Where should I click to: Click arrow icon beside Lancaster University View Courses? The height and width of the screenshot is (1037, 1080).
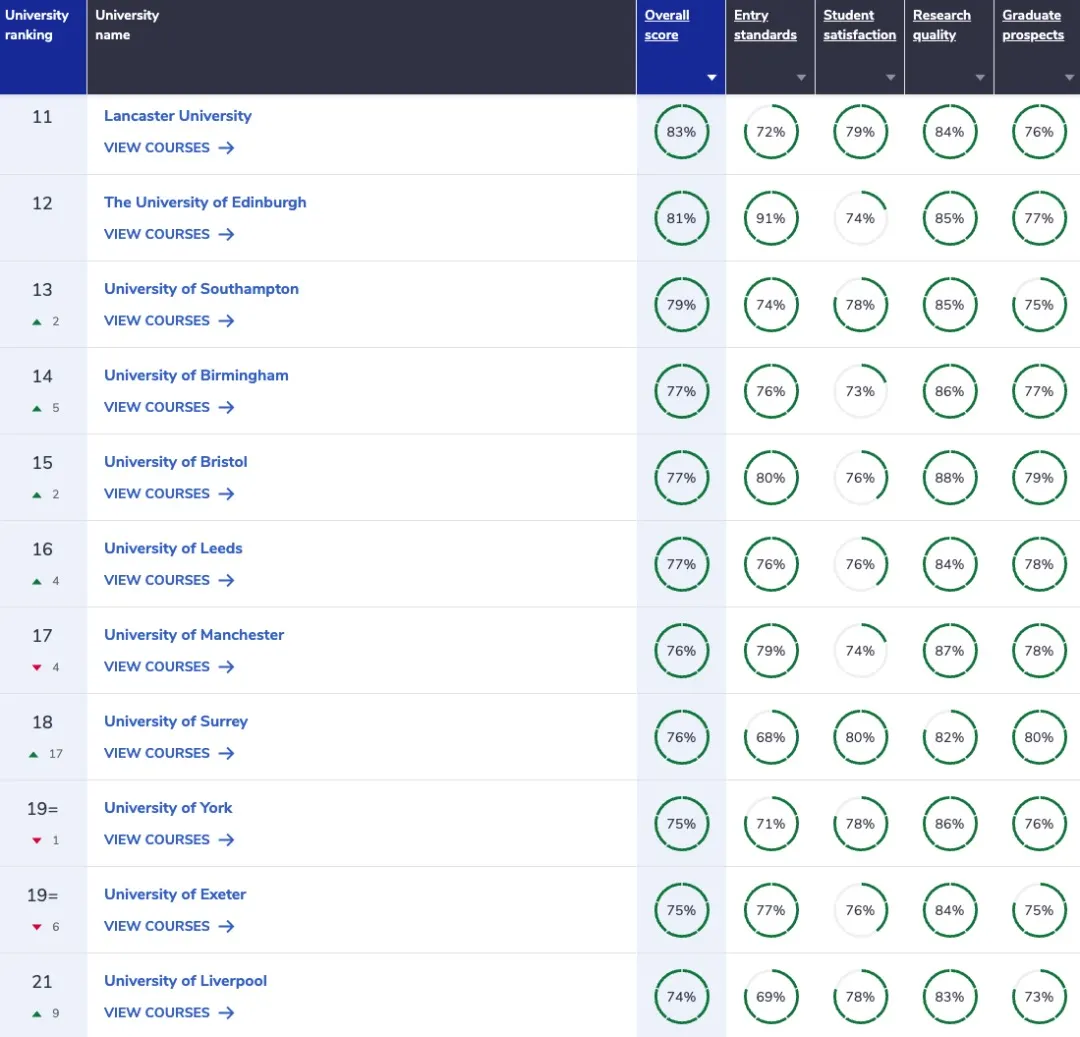226,148
